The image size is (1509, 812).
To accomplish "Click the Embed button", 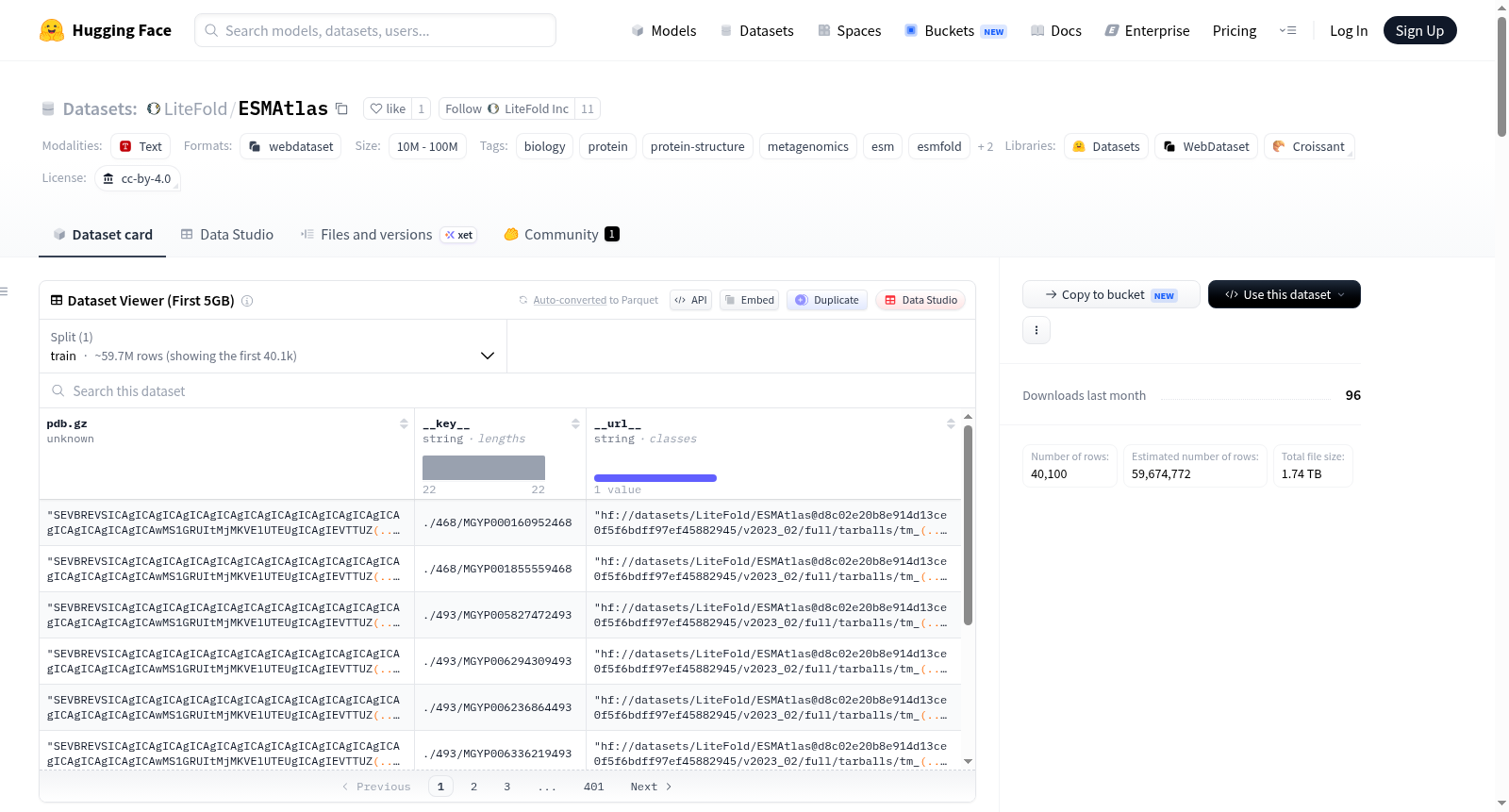I will tap(749, 300).
